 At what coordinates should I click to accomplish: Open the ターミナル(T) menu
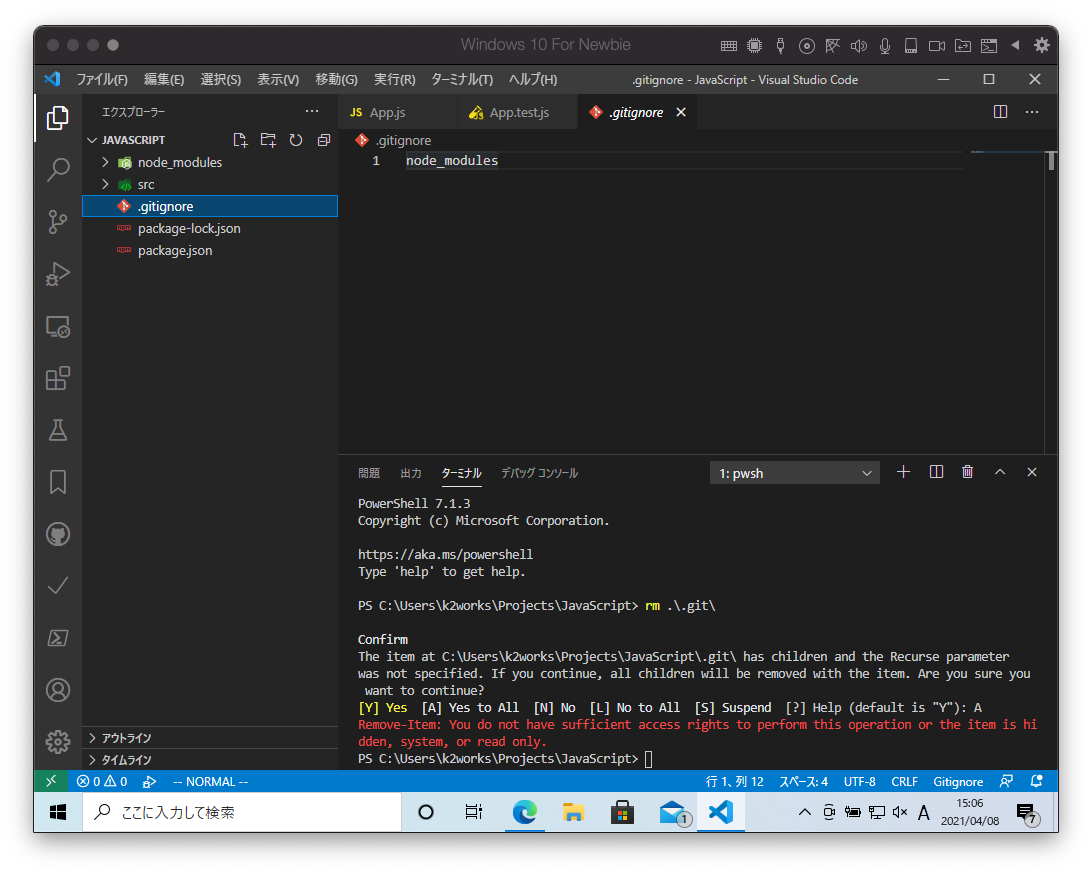click(461, 79)
